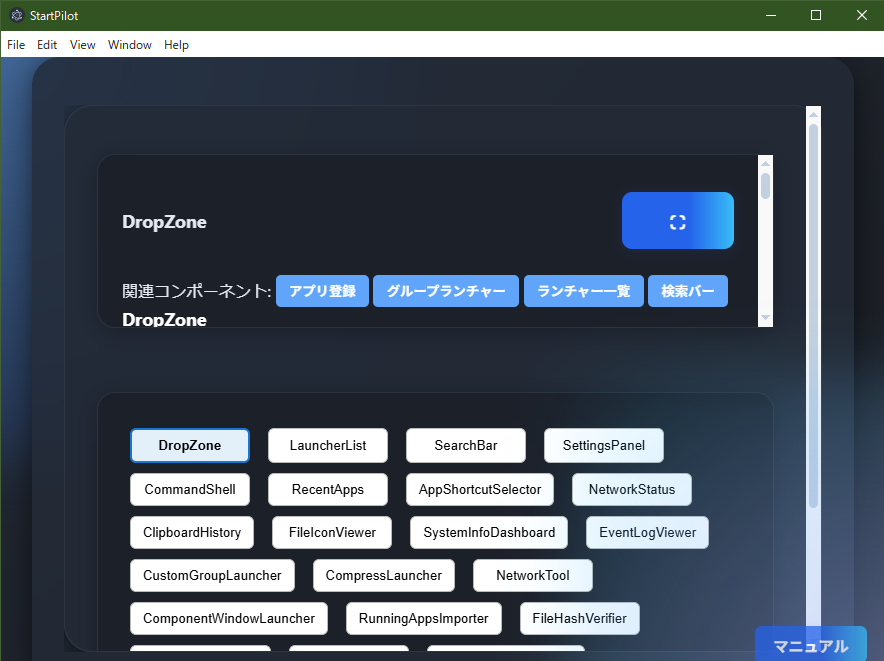Image resolution: width=884 pixels, height=661 pixels.
Task: Select the アプリ登録 related component chip
Action: pyautogui.click(x=322, y=291)
